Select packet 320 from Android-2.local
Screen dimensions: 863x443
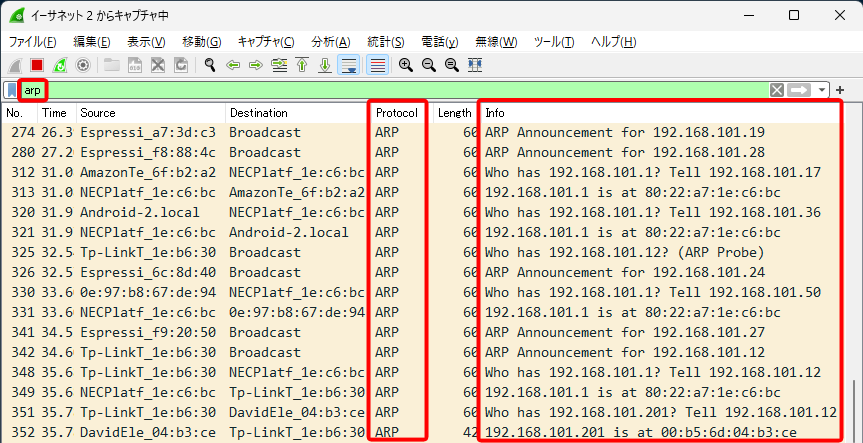pyautogui.click(x=422, y=212)
